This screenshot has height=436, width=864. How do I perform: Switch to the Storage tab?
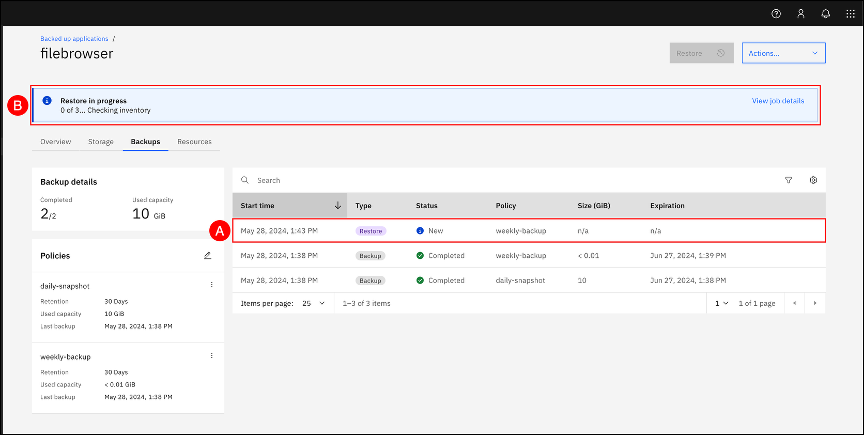click(101, 142)
